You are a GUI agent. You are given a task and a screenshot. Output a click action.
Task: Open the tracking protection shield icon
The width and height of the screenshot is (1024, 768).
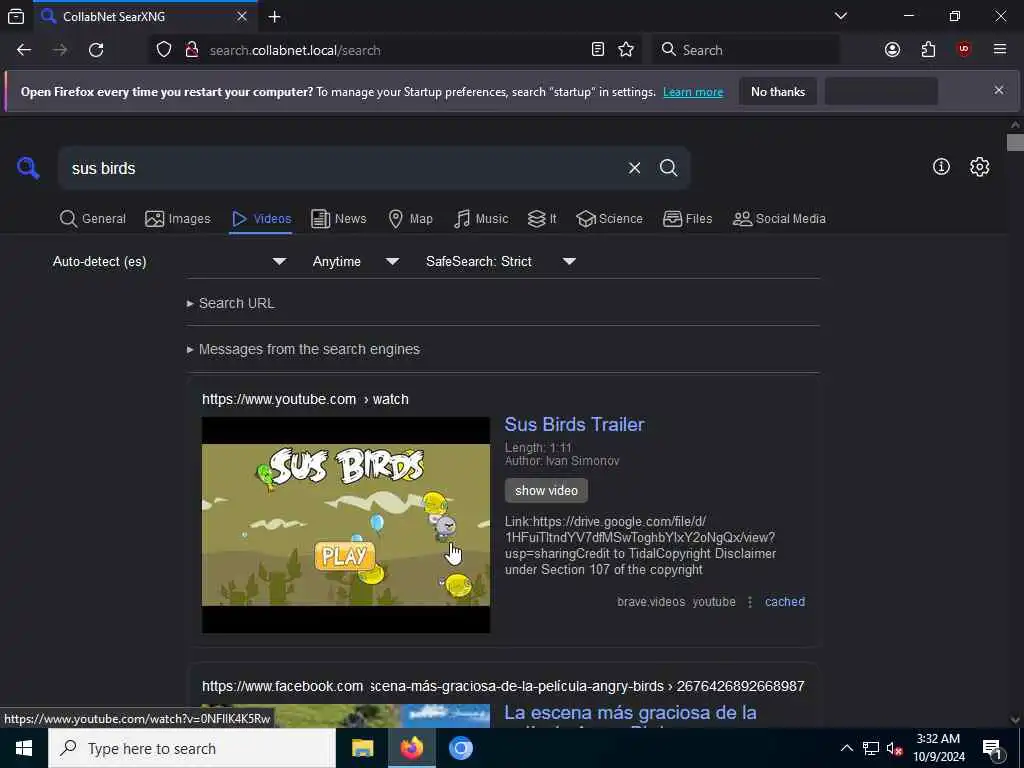pos(164,50)
